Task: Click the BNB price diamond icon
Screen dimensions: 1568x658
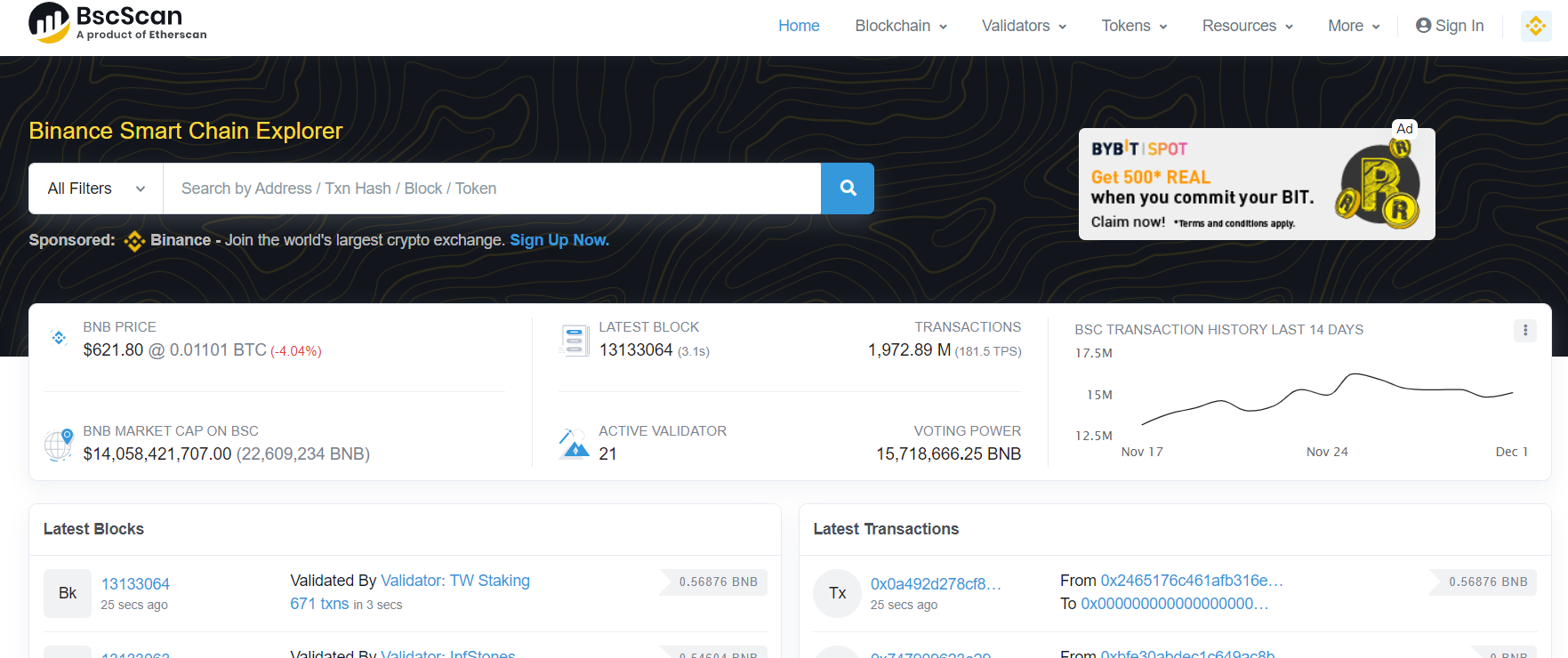Action: [x=59, y=338]
